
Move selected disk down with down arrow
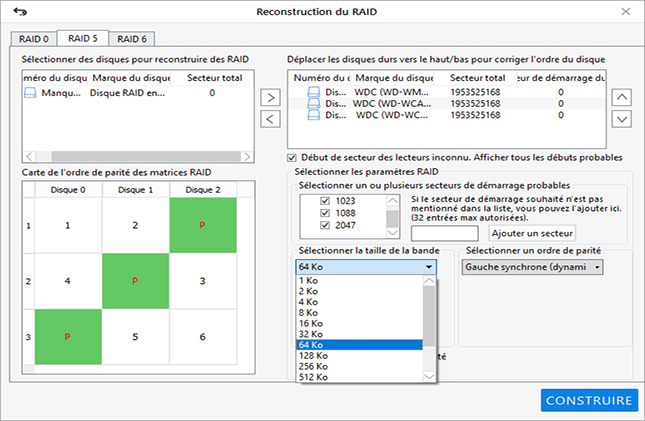(621, 119)
